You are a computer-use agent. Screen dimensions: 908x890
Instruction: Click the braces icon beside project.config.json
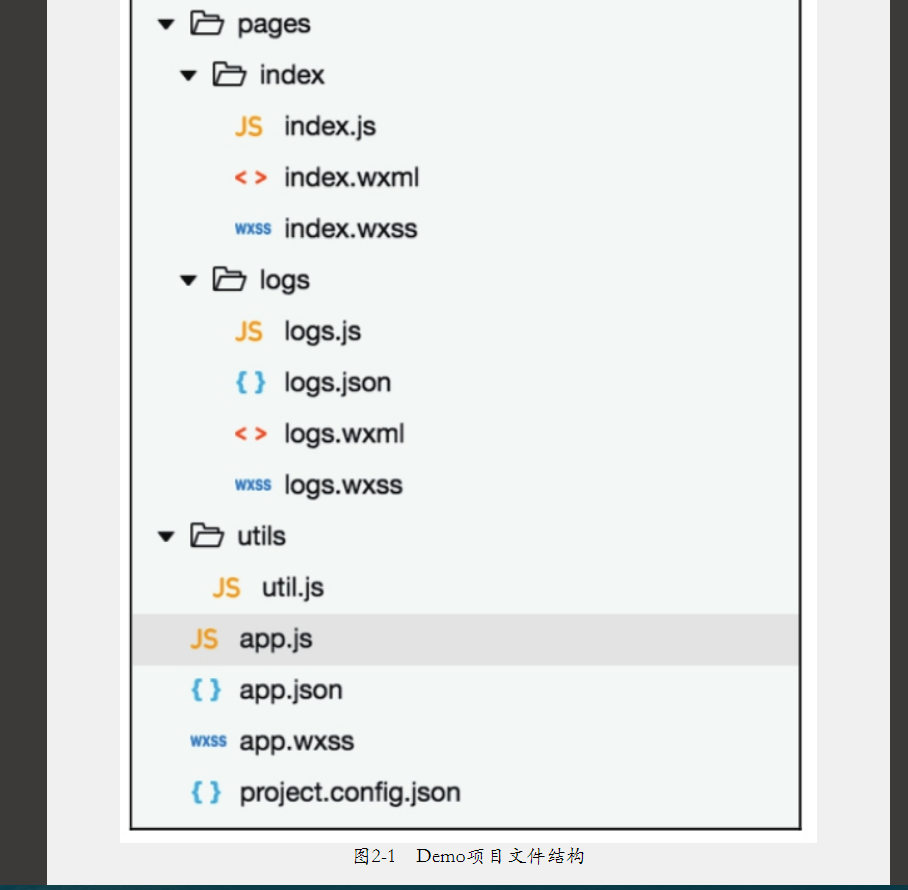[x=206, y=793]
